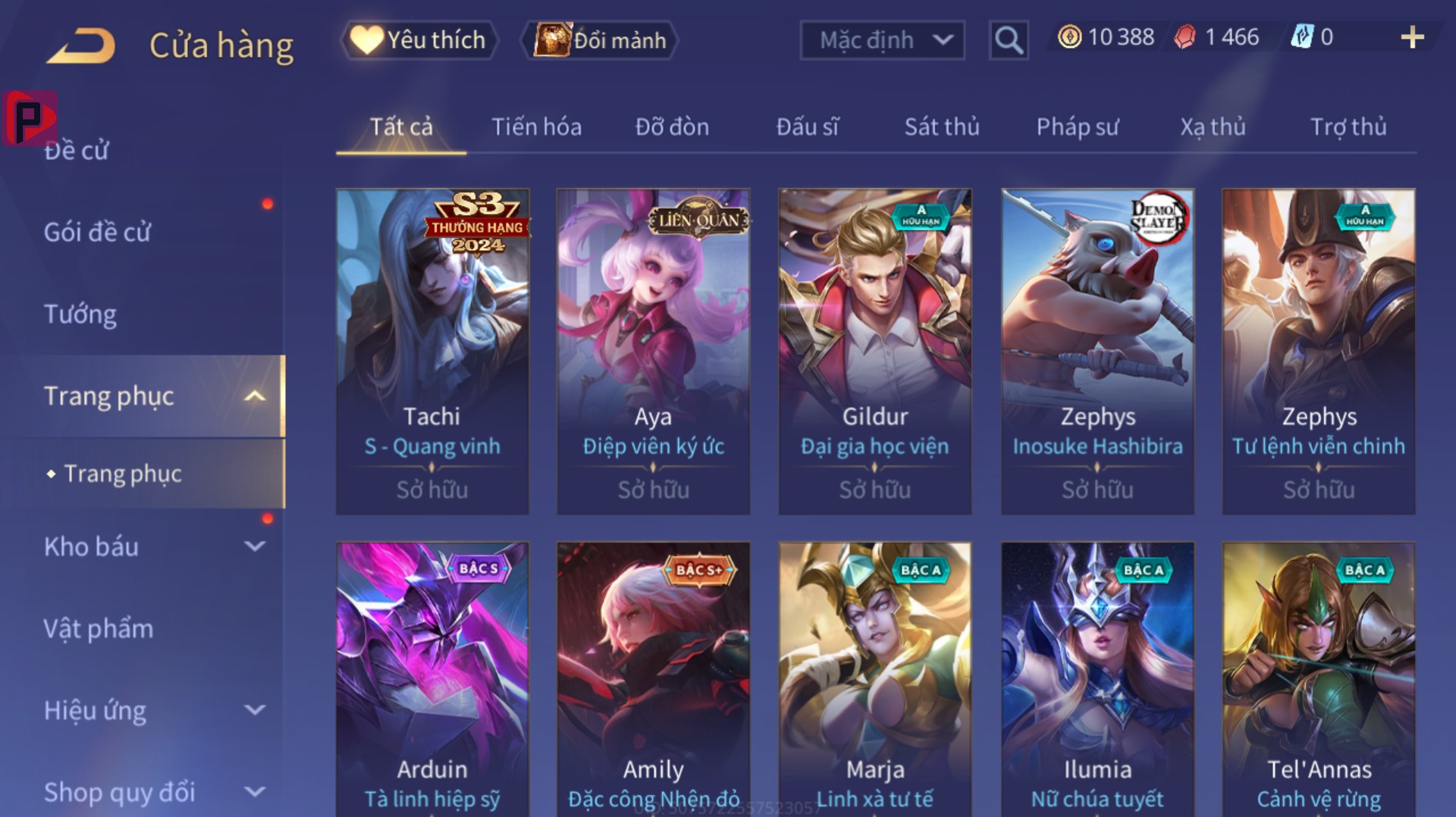Select the Tiến hóa tab
Screen dimensions: 1456x817
pos(537,127)
